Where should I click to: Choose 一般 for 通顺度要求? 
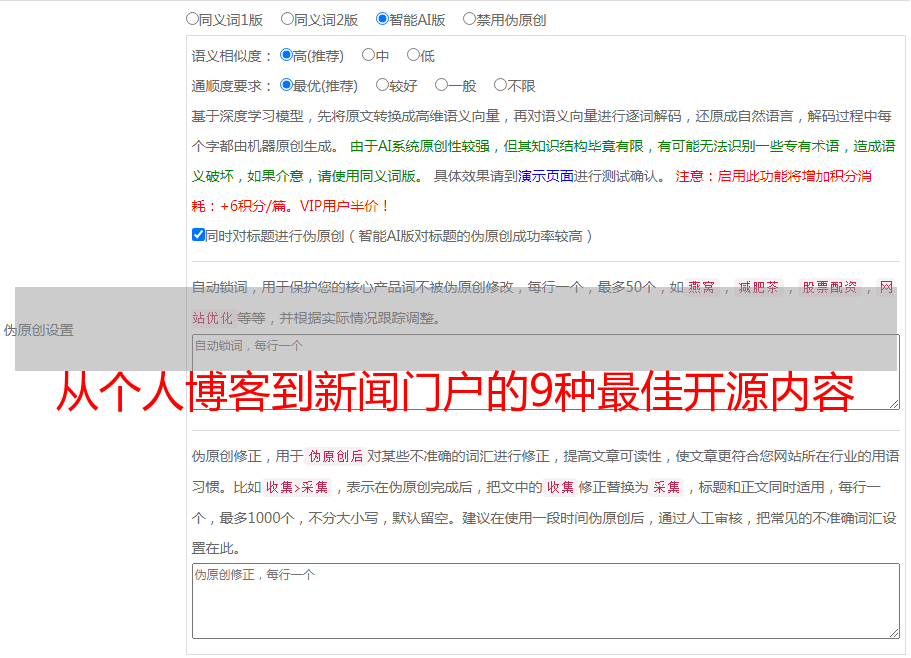tap(441, 85)
